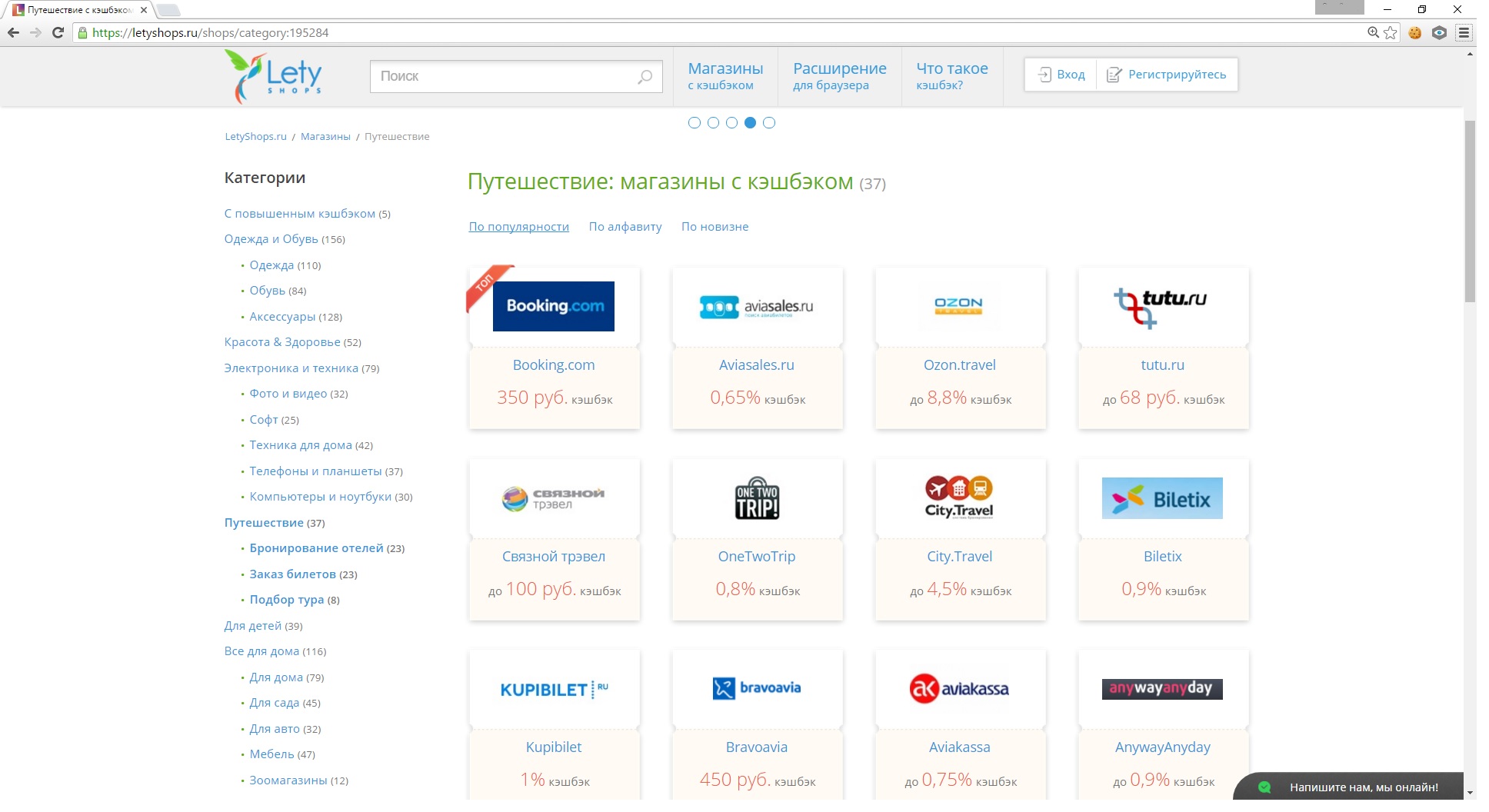Open the browser zoom magnifier icon

[1373, 32]
